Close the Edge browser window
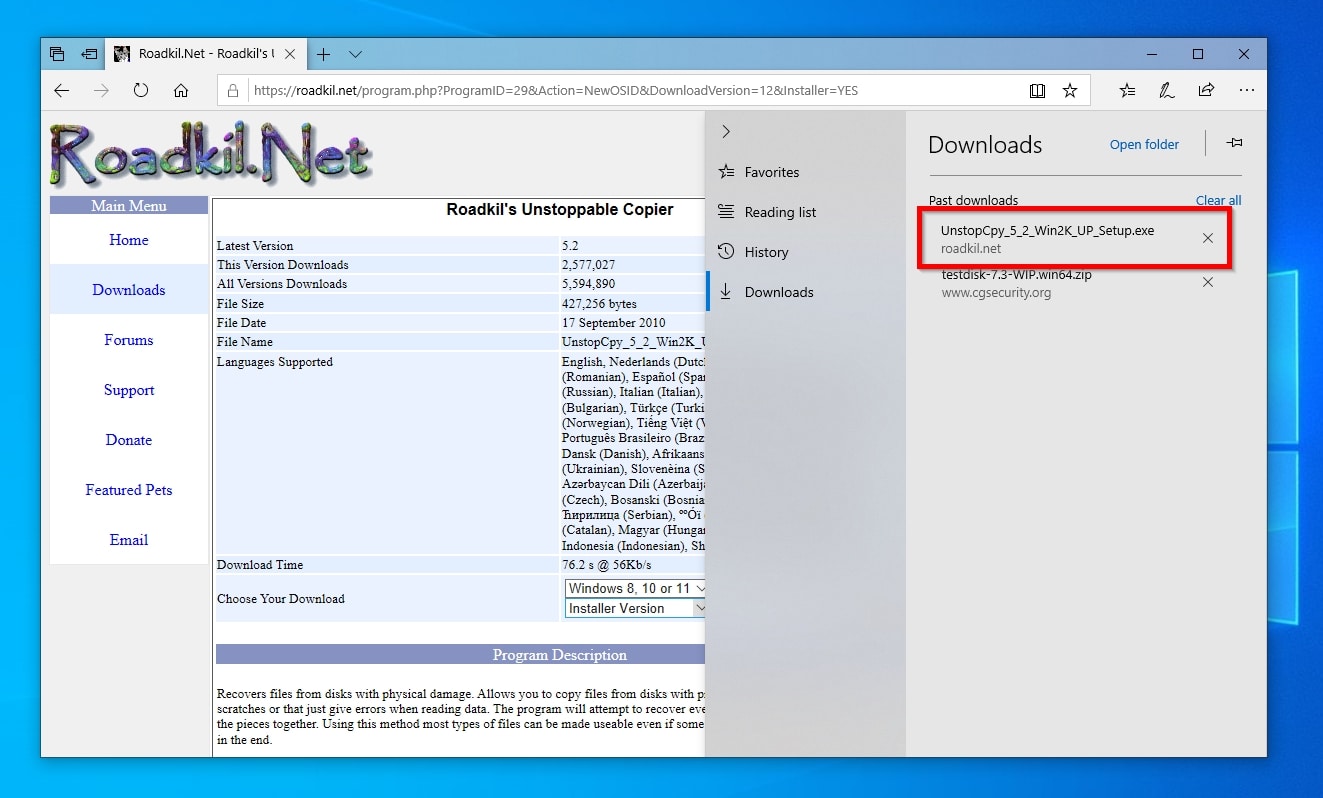This screenshot has width=1323, height=798. pyautogui.click(x=1244, y=54)
